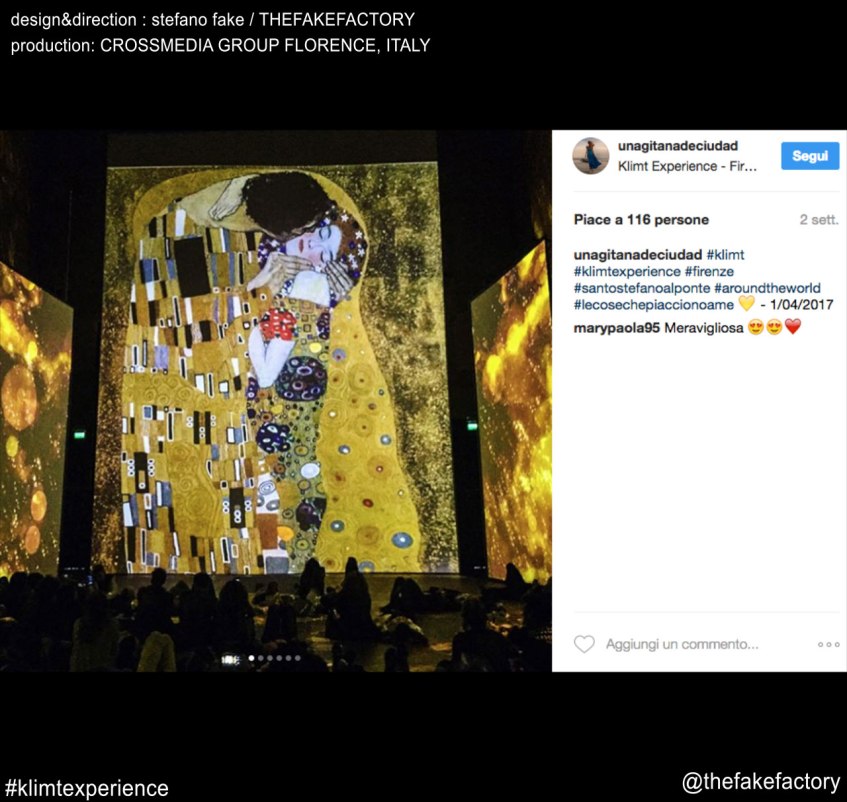Open unagitanadeciudad profile avatar picture

click(x=590, y=156)
